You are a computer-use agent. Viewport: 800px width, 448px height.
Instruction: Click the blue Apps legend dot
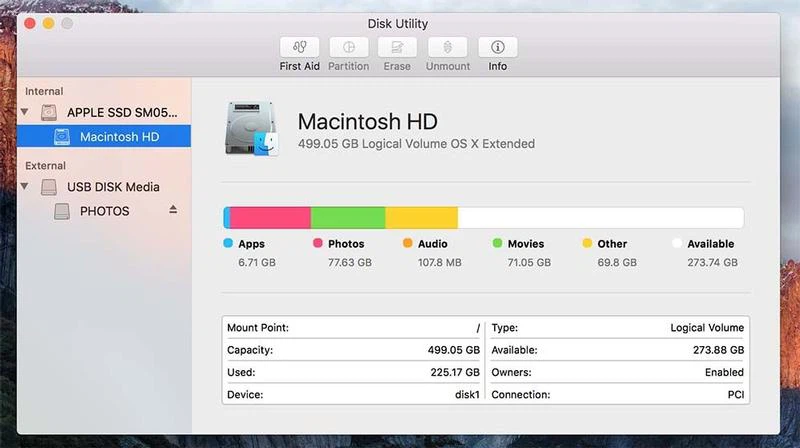pyautogui.click(x=228, y=243)
